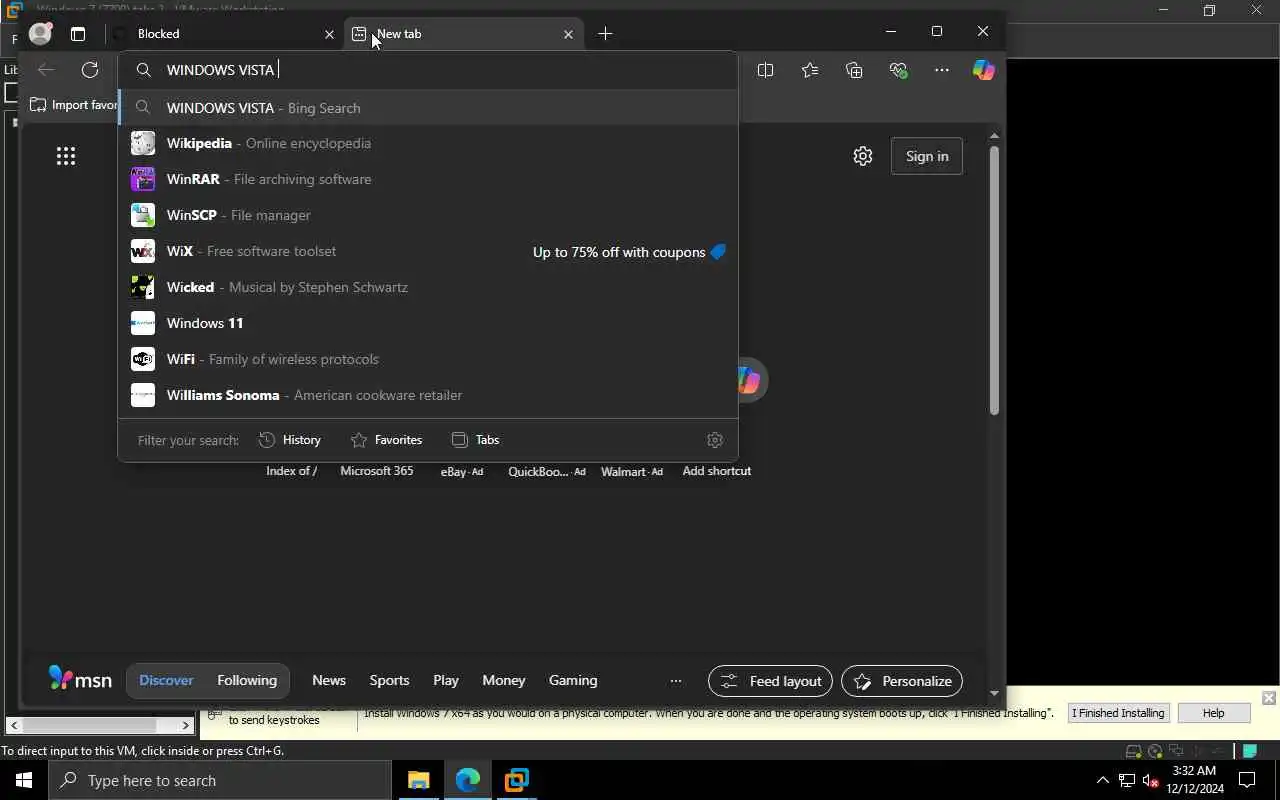The image size is (1280, 800).
Task: Click the Sign in button
Action: pyautogui.click(x=927, y=156)
